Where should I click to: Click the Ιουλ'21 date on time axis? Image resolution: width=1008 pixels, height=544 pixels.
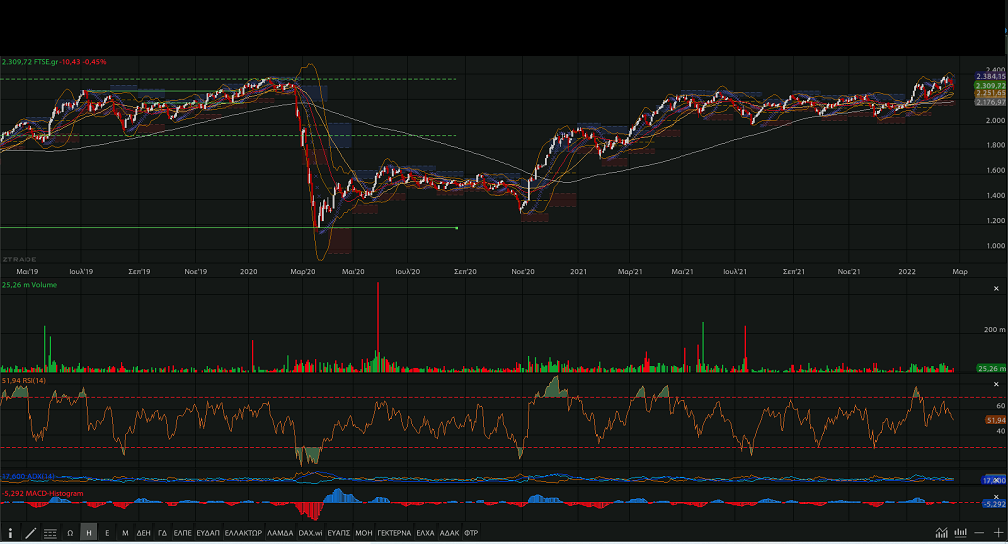[x=735, y=271]
